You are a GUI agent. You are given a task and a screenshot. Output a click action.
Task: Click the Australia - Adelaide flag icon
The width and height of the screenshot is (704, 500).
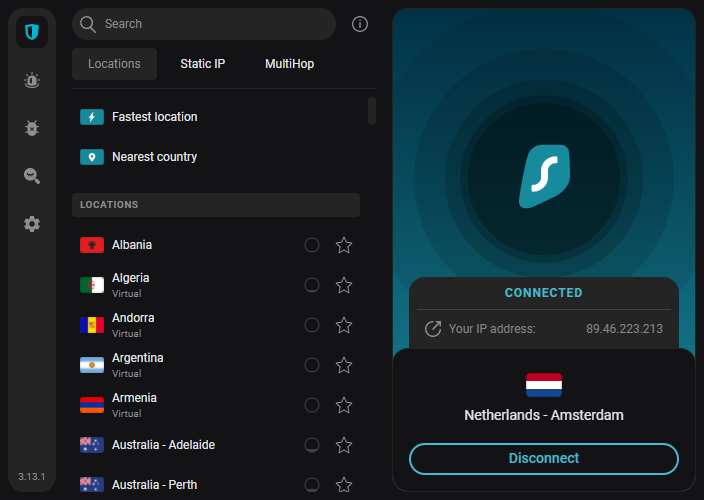pos(92,444)
